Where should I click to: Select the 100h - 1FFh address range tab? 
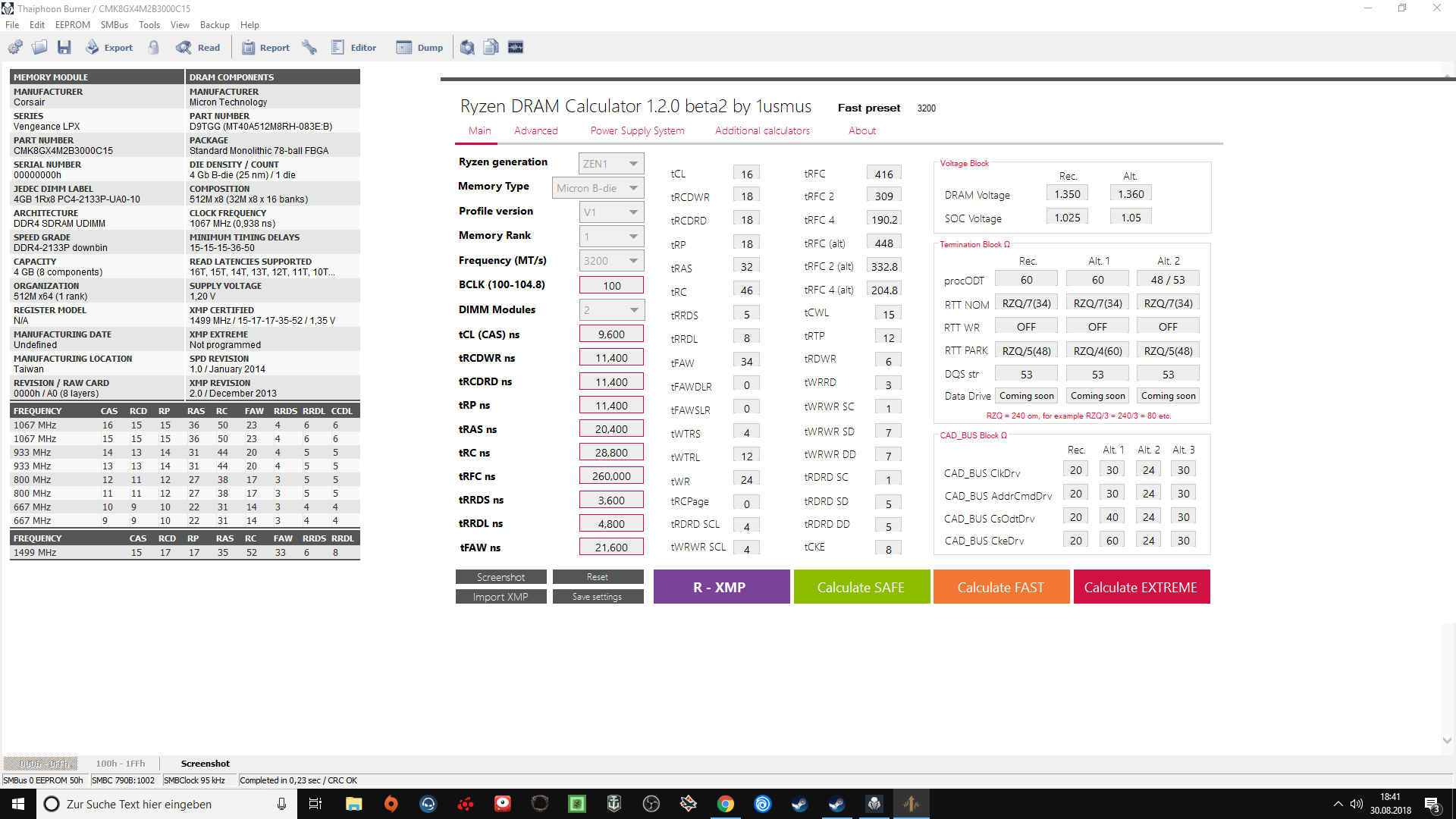(121, 764)
